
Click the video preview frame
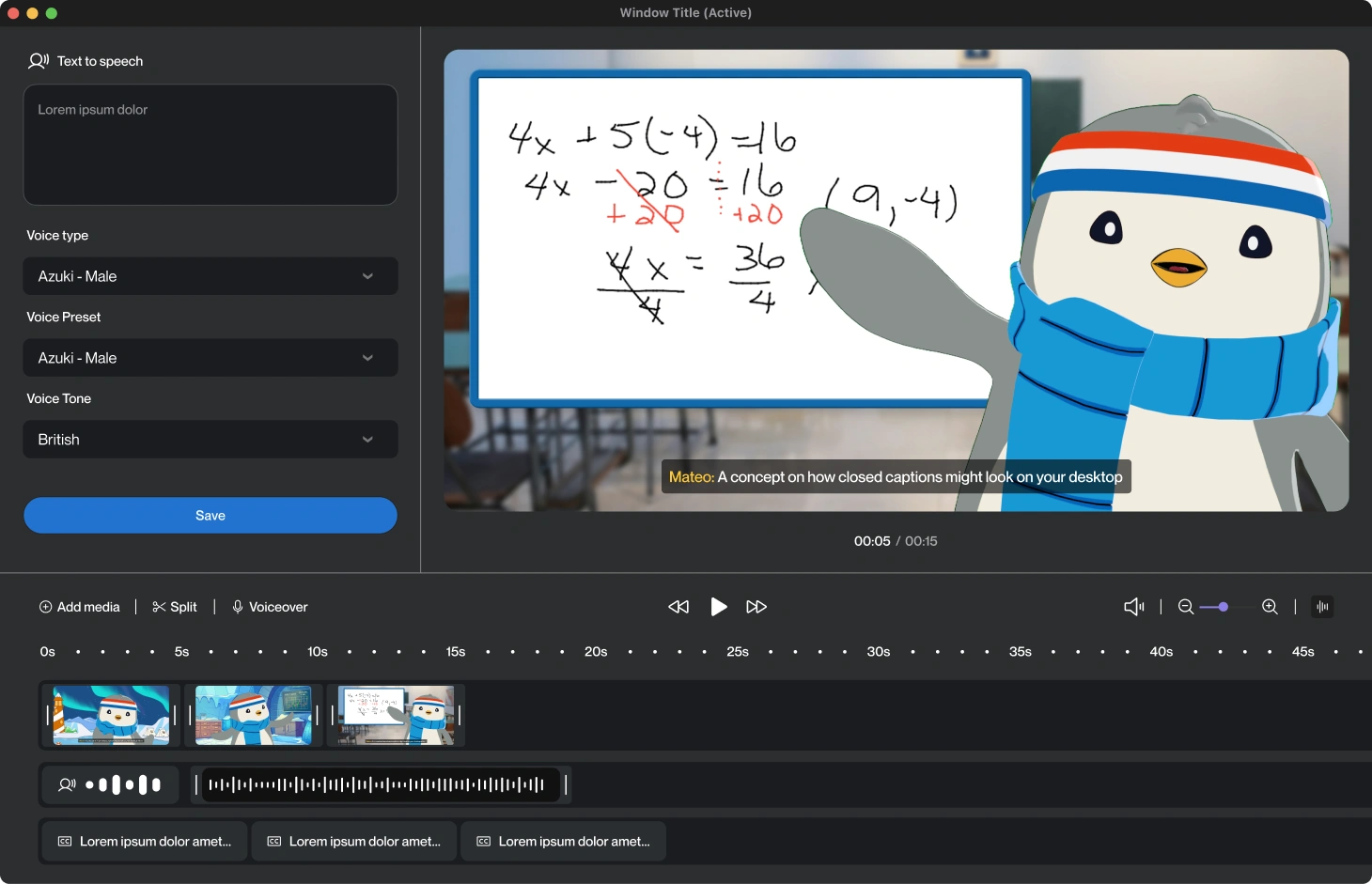(x=896, y=281)
